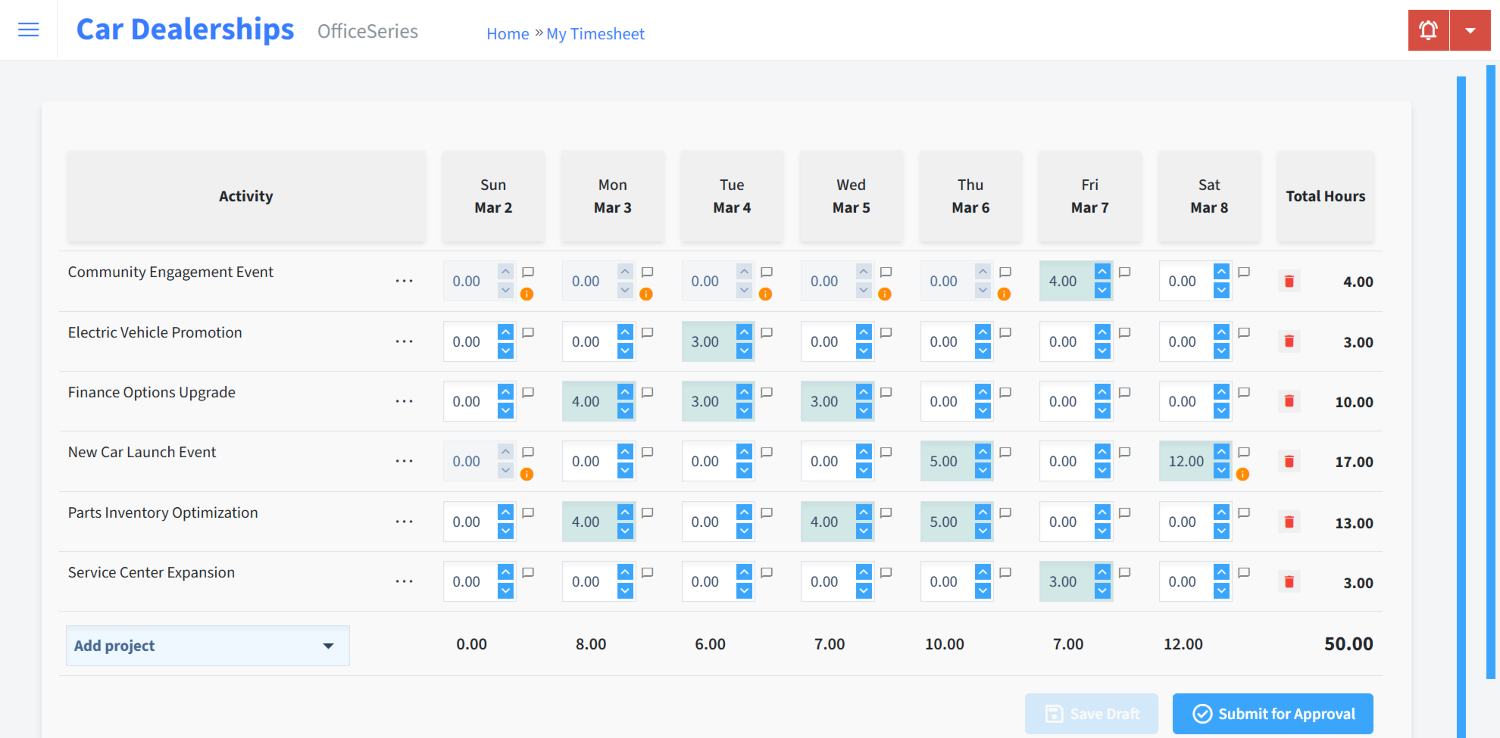Viewport: 1500px width, 738px height.
Task: Delete the Community Engagement Event row
Action: [1288, 281]
